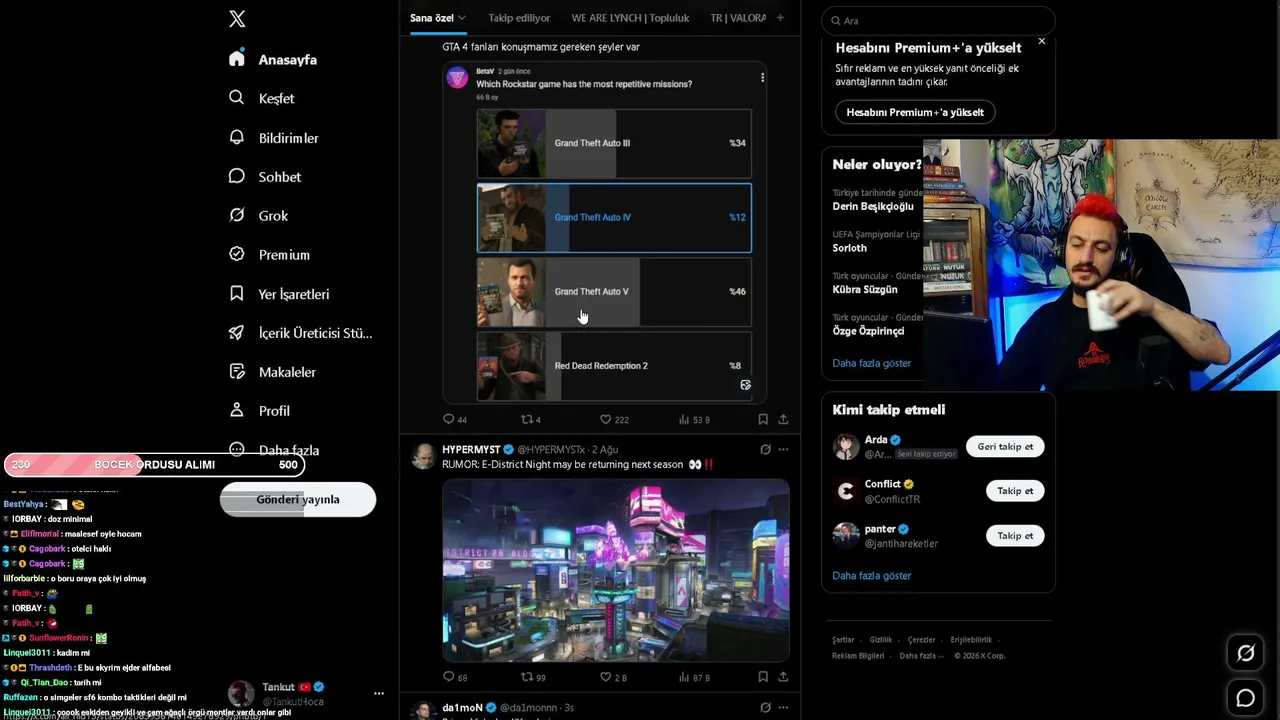This screenshot has width=1280, height=720.
Task: Open the da1moN profile name
Action: [x=462, y=708]
